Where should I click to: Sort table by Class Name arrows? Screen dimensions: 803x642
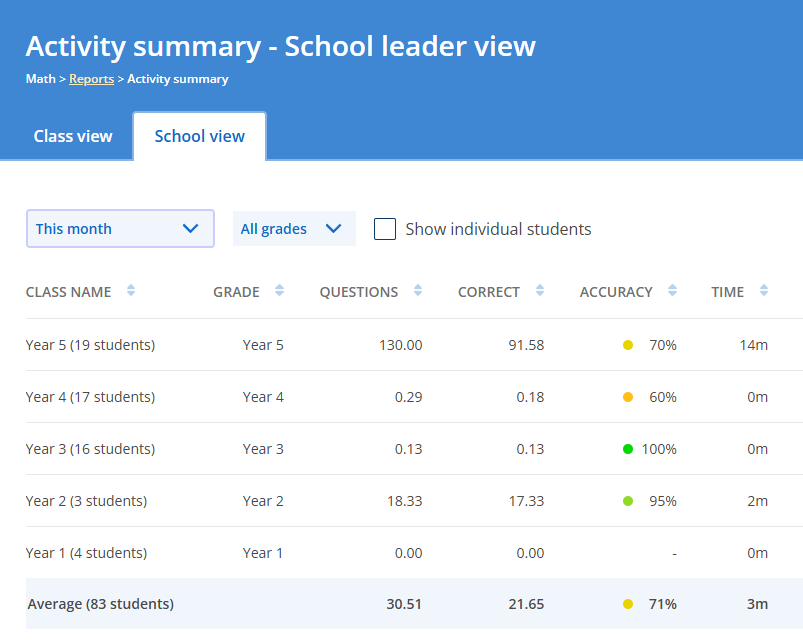(131, 291)
